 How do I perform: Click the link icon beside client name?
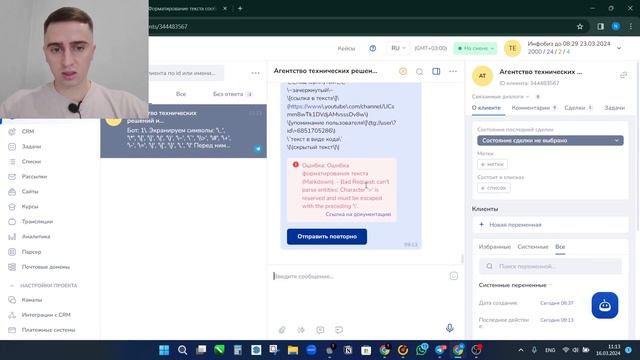[623, 75]
